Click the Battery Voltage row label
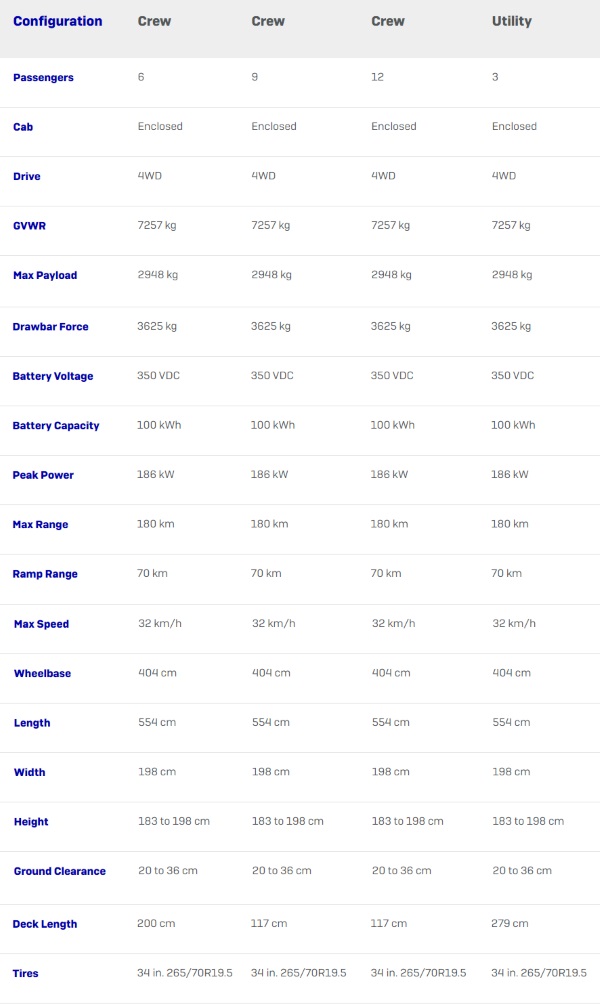This screenshot has width=600, height=1007. (x=53, y=376)
